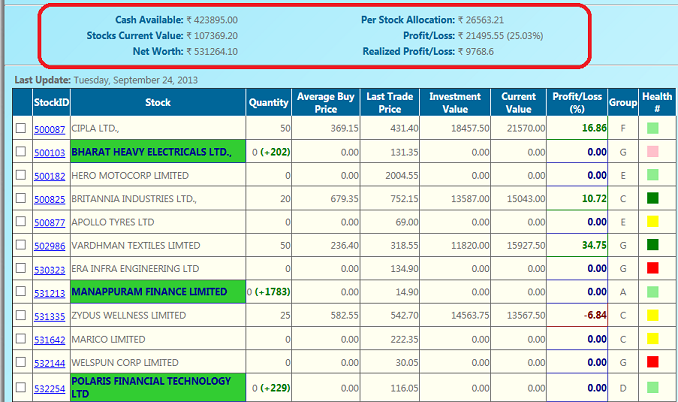Select Polaris Financial Technology row checkbox

[x=21, y=387]
